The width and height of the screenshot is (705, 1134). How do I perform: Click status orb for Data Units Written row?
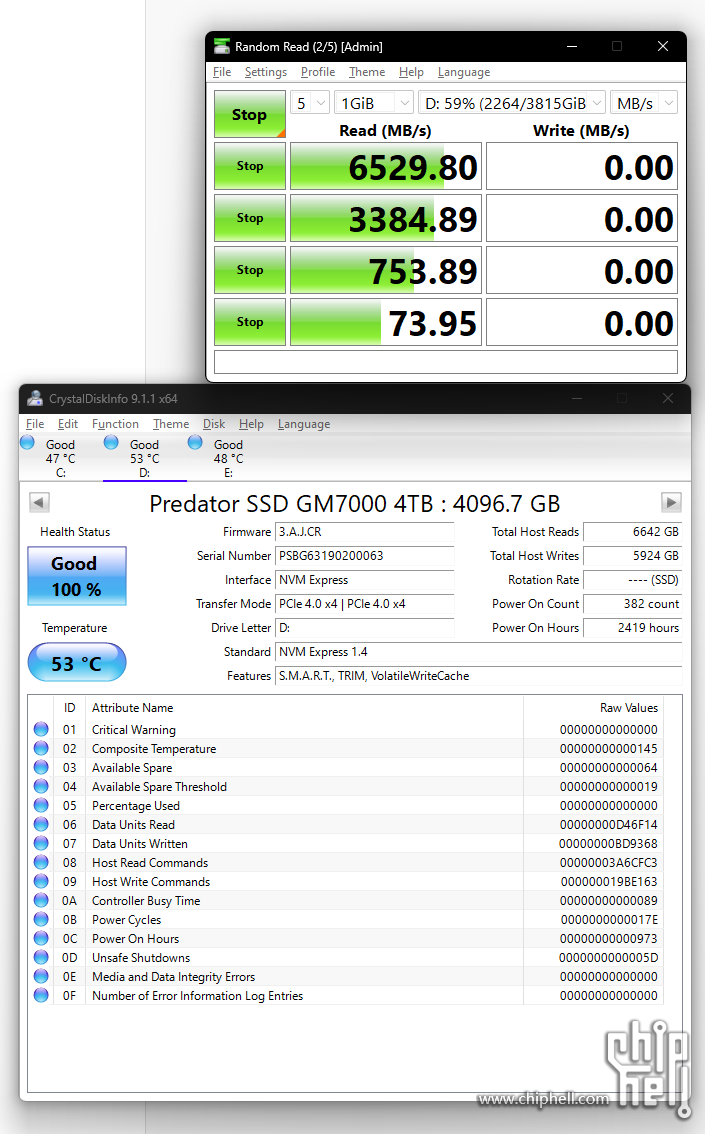[41, 843]
